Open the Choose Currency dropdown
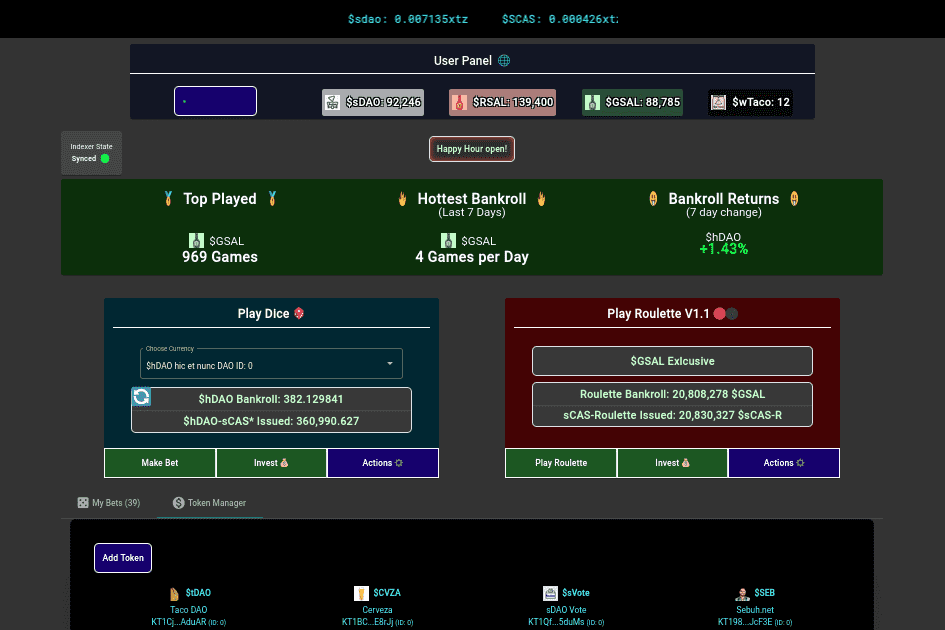The height and width of the screenshot is (630, 945). (x=271, y=364)
